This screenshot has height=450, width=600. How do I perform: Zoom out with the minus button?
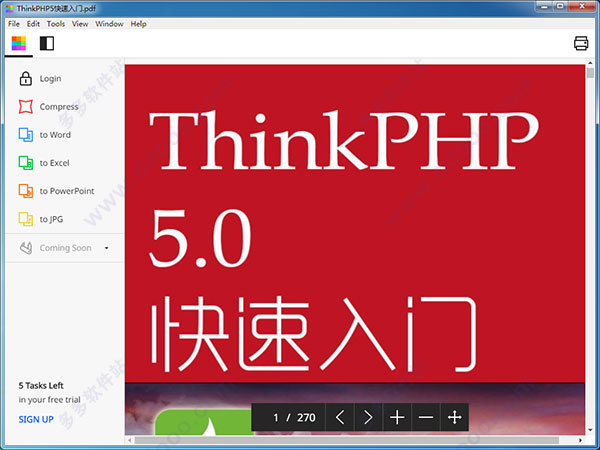(426, 417)
